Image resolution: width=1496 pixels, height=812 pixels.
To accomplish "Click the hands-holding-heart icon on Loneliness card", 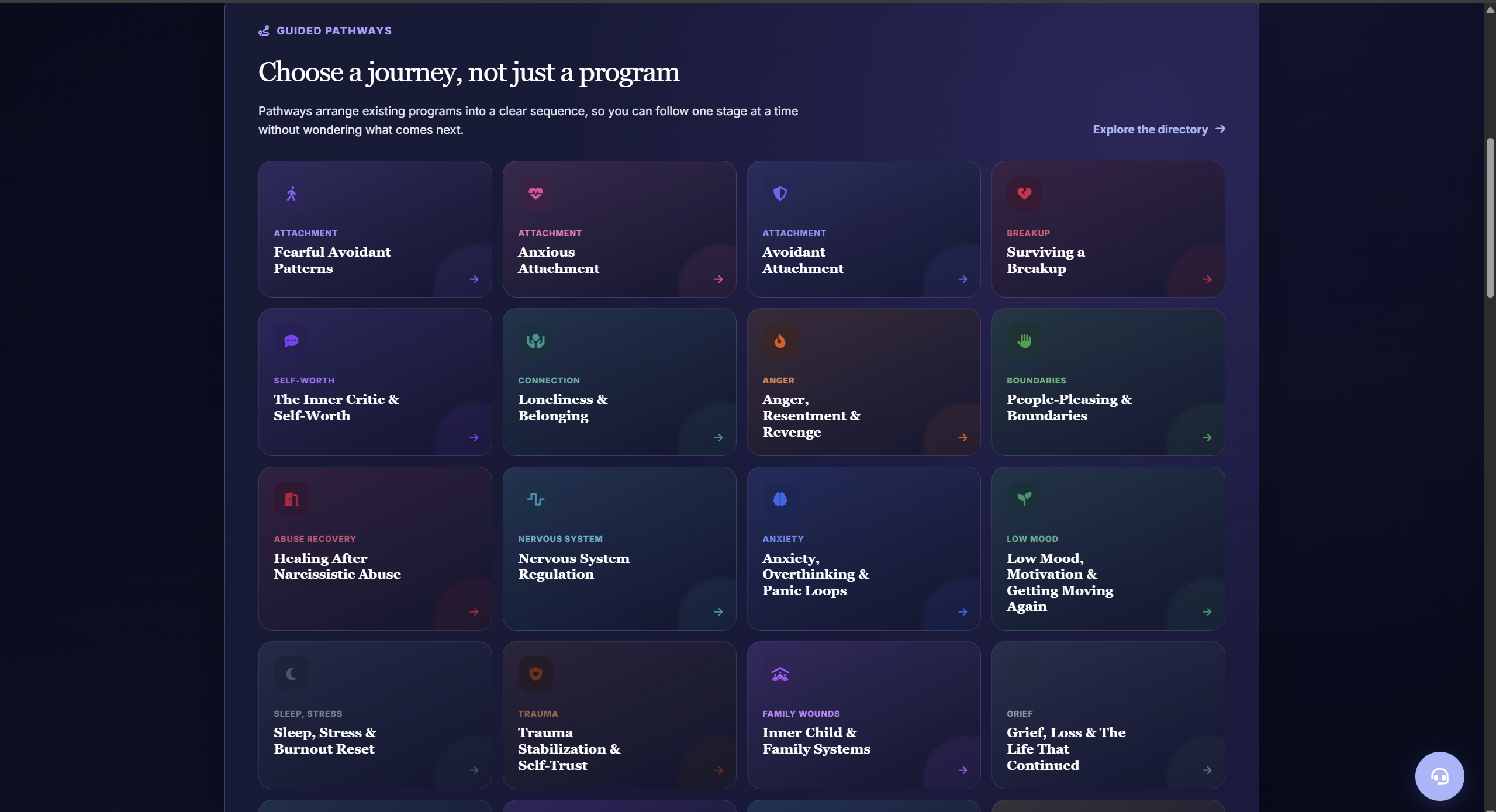I will pyautogui.click(x=535, y=341).
